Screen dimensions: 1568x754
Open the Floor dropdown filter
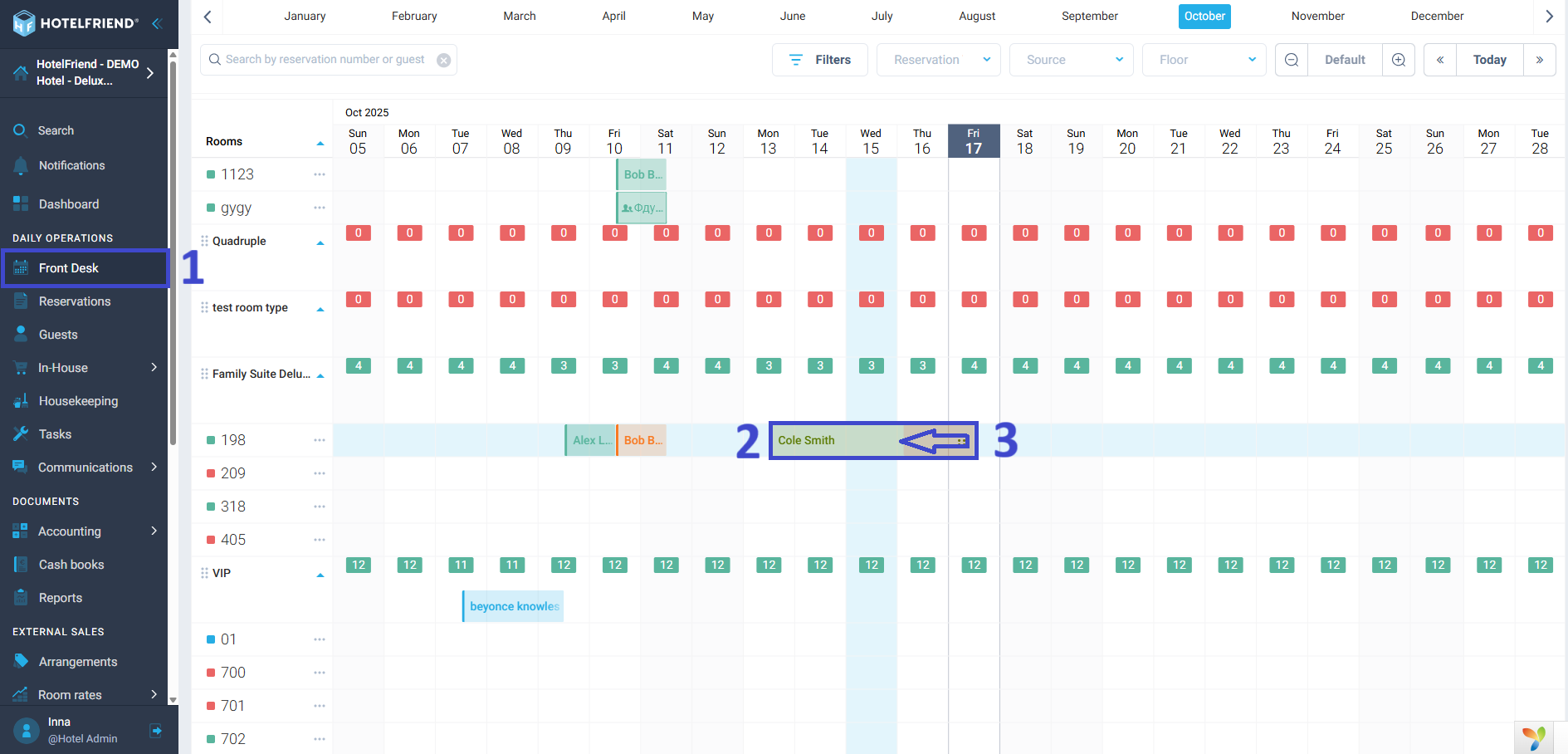tap(1204, 60)
